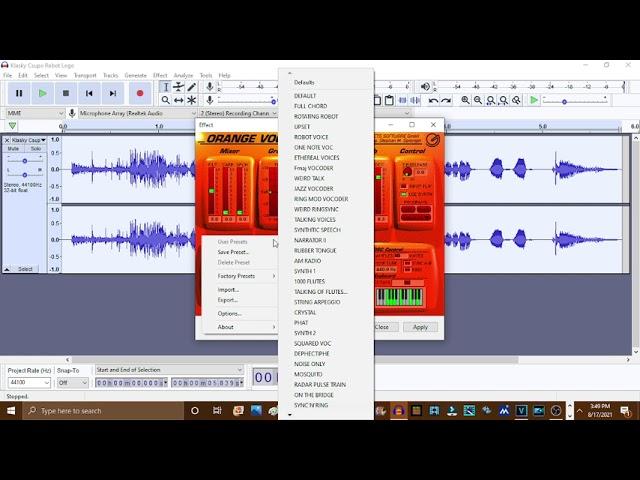This screenshot has height=480, width=640.
Task: Open the Effect menu
Action: (160, 76)
